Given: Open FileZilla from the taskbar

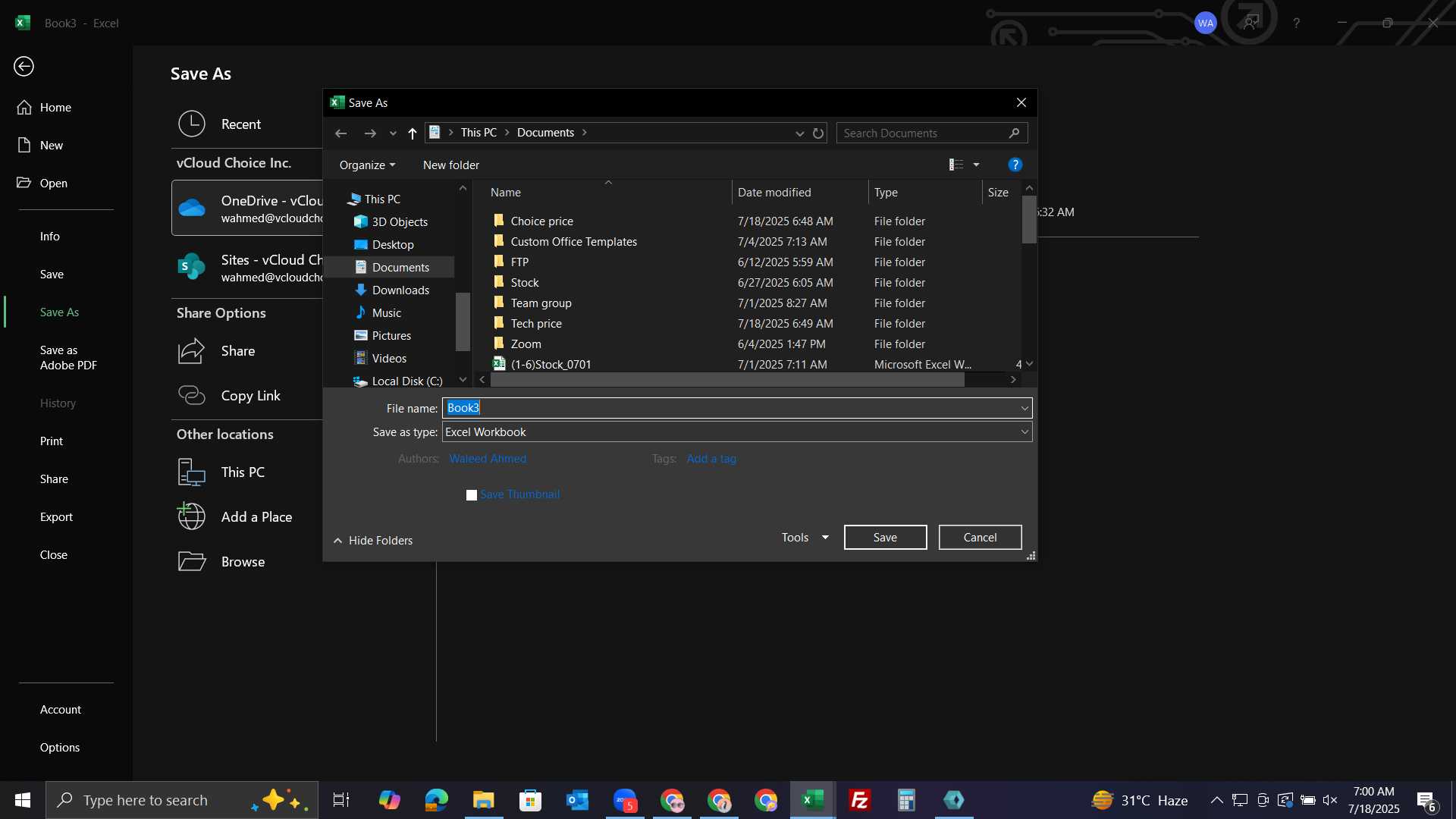Looking at the screenshot, I should (x=859, y=800).
